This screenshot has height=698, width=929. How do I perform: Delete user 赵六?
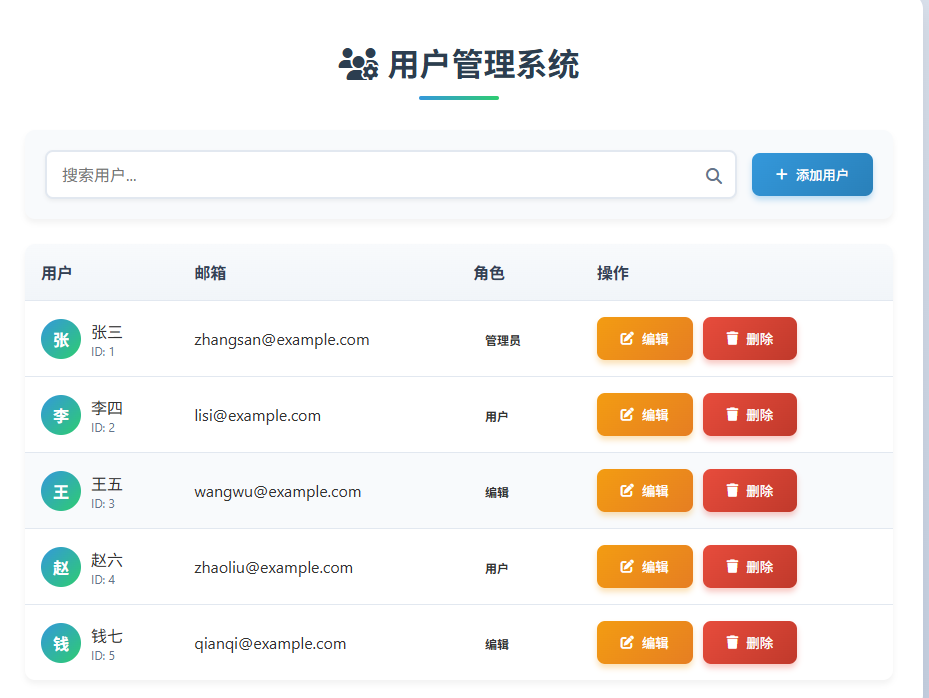pyautogui.click(x=749, y=566)
